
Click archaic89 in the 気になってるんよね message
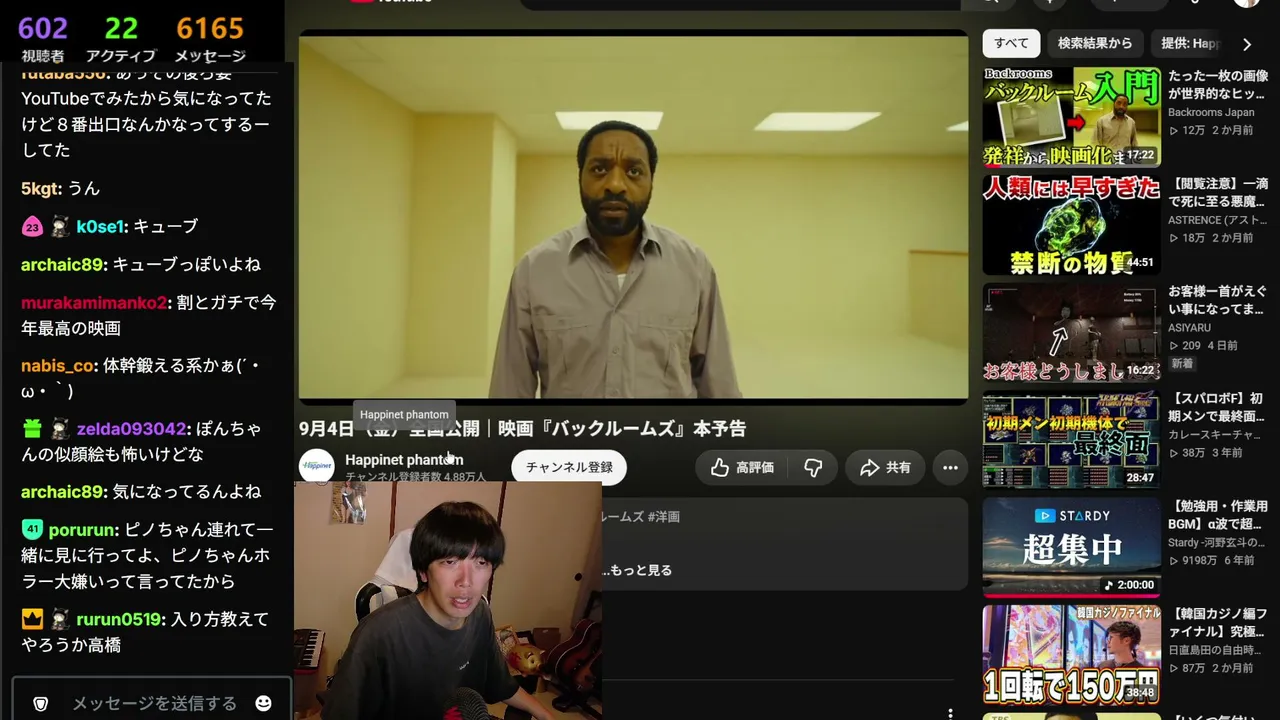[x=62, y=492]
